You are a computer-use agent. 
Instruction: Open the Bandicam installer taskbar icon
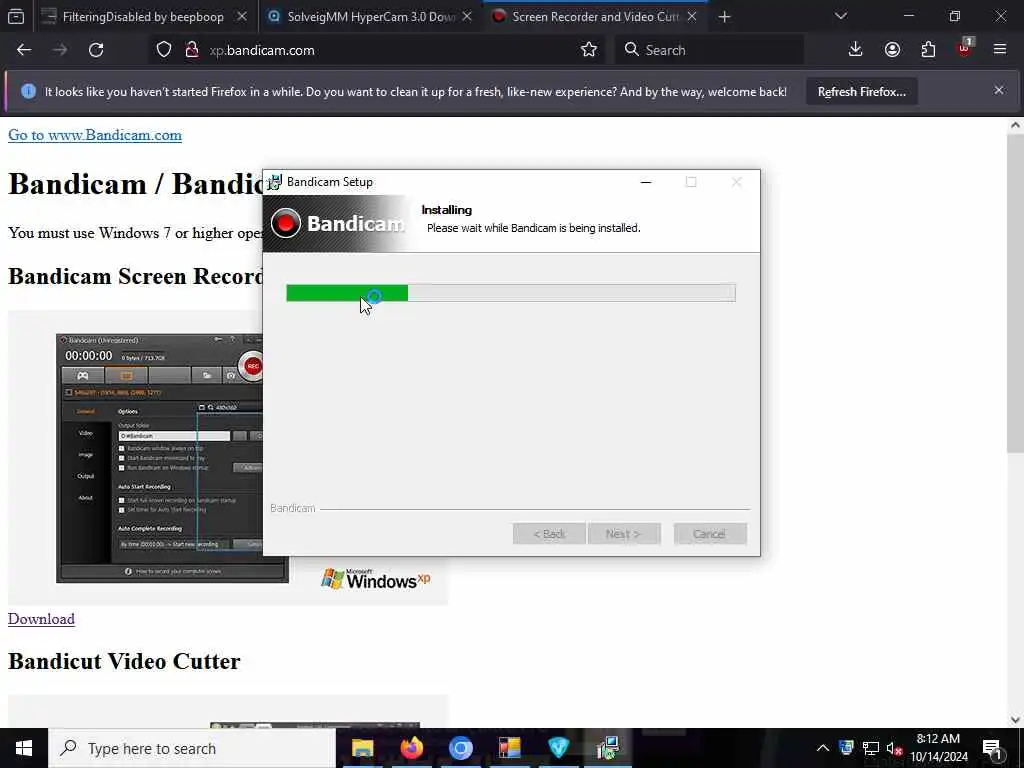click(x=608, y=748)
